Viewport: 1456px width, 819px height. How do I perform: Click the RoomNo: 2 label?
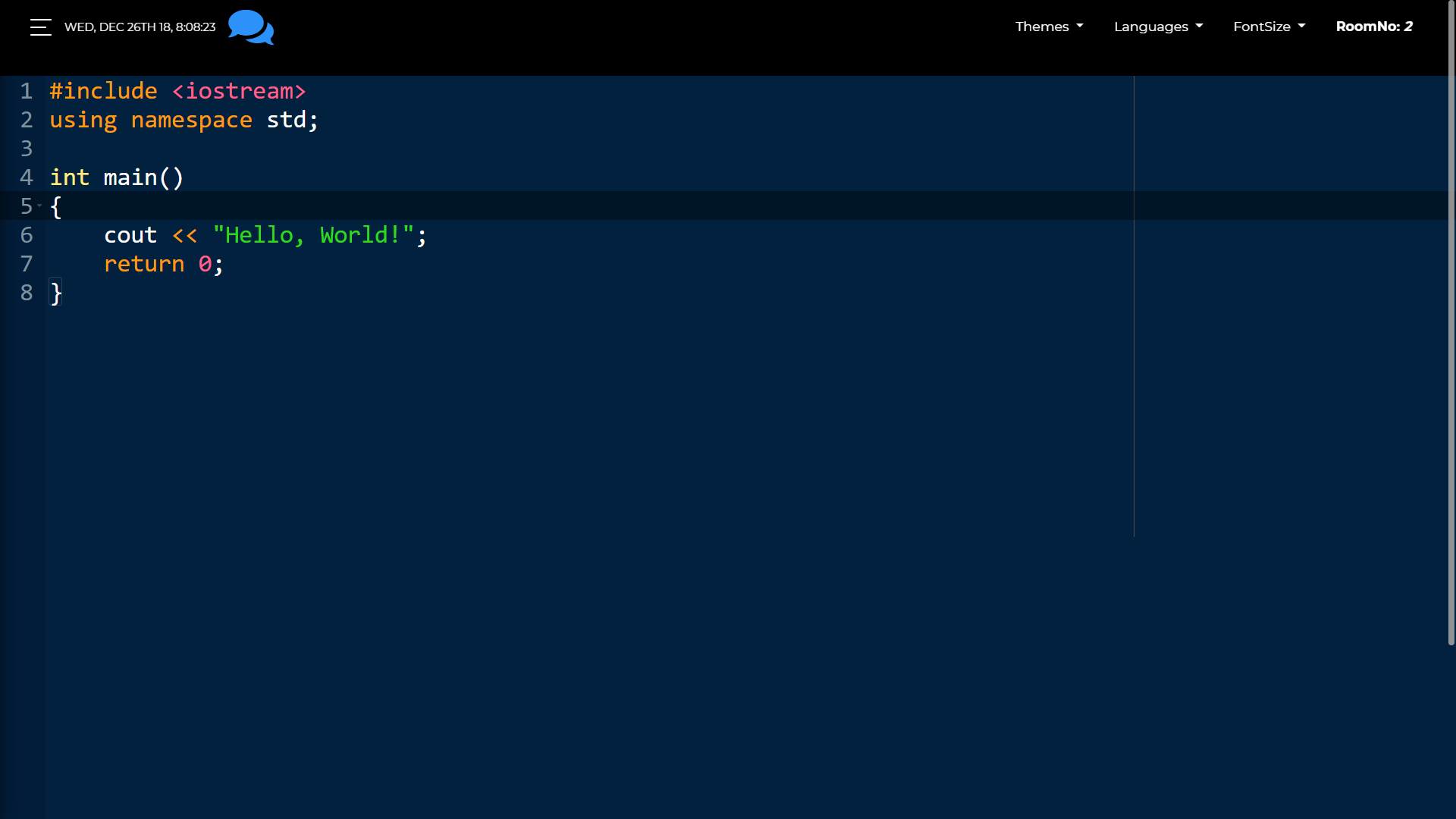click(x=1373, y=27)
